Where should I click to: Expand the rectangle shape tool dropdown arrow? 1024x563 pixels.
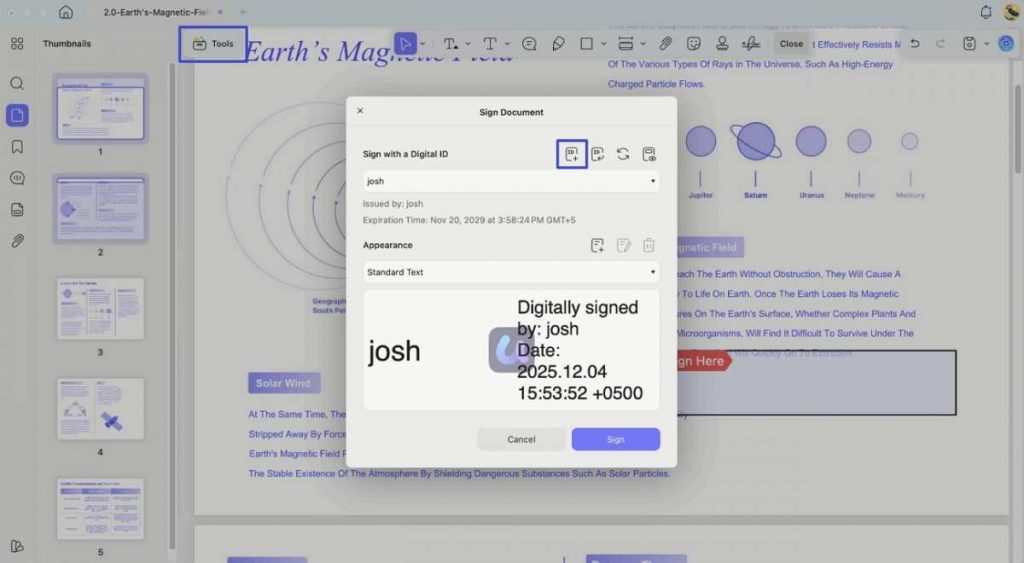(603, 44)
